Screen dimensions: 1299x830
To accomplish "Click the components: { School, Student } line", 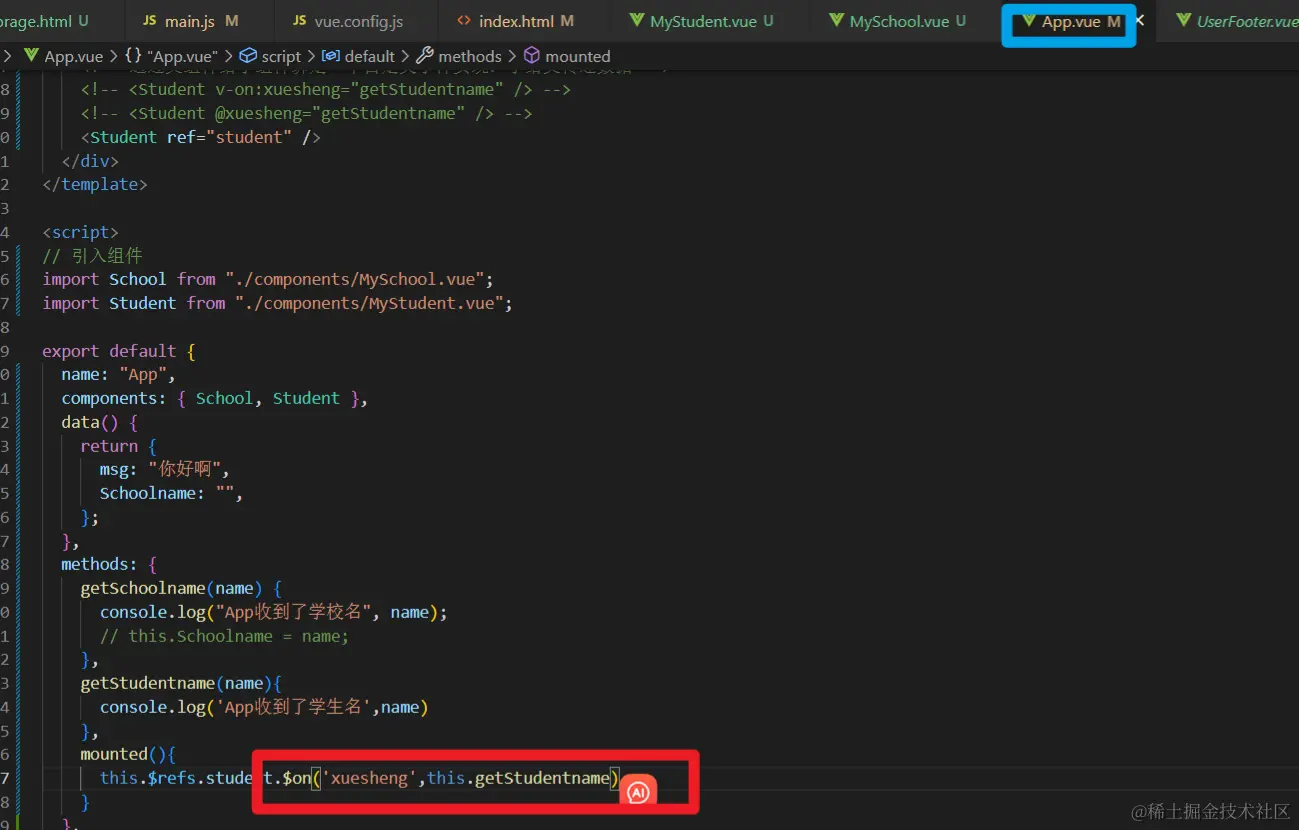I will tap(215, 398).
